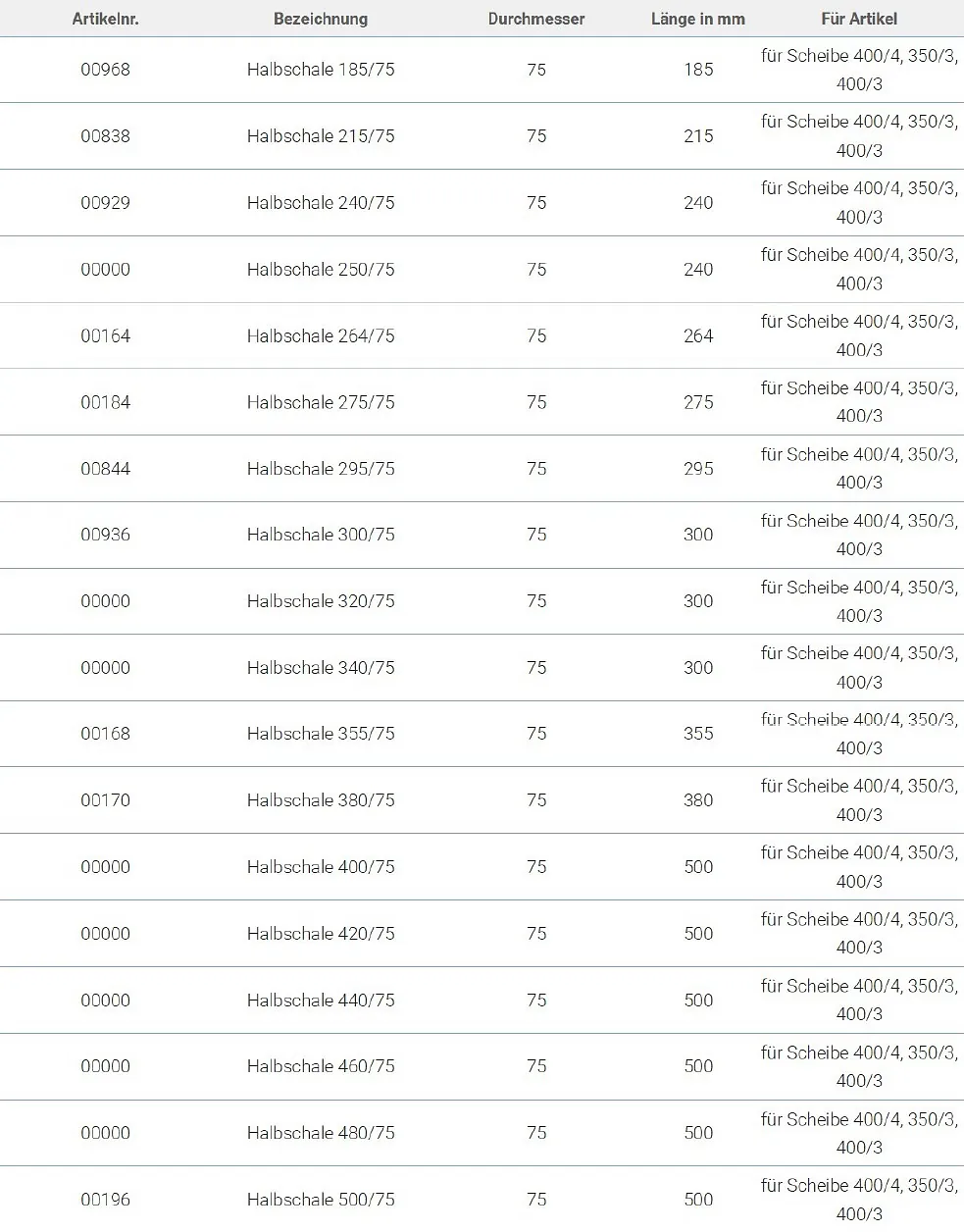Select article number 00838
This screenshot has width=964, height=1232.
click(105, 136)
